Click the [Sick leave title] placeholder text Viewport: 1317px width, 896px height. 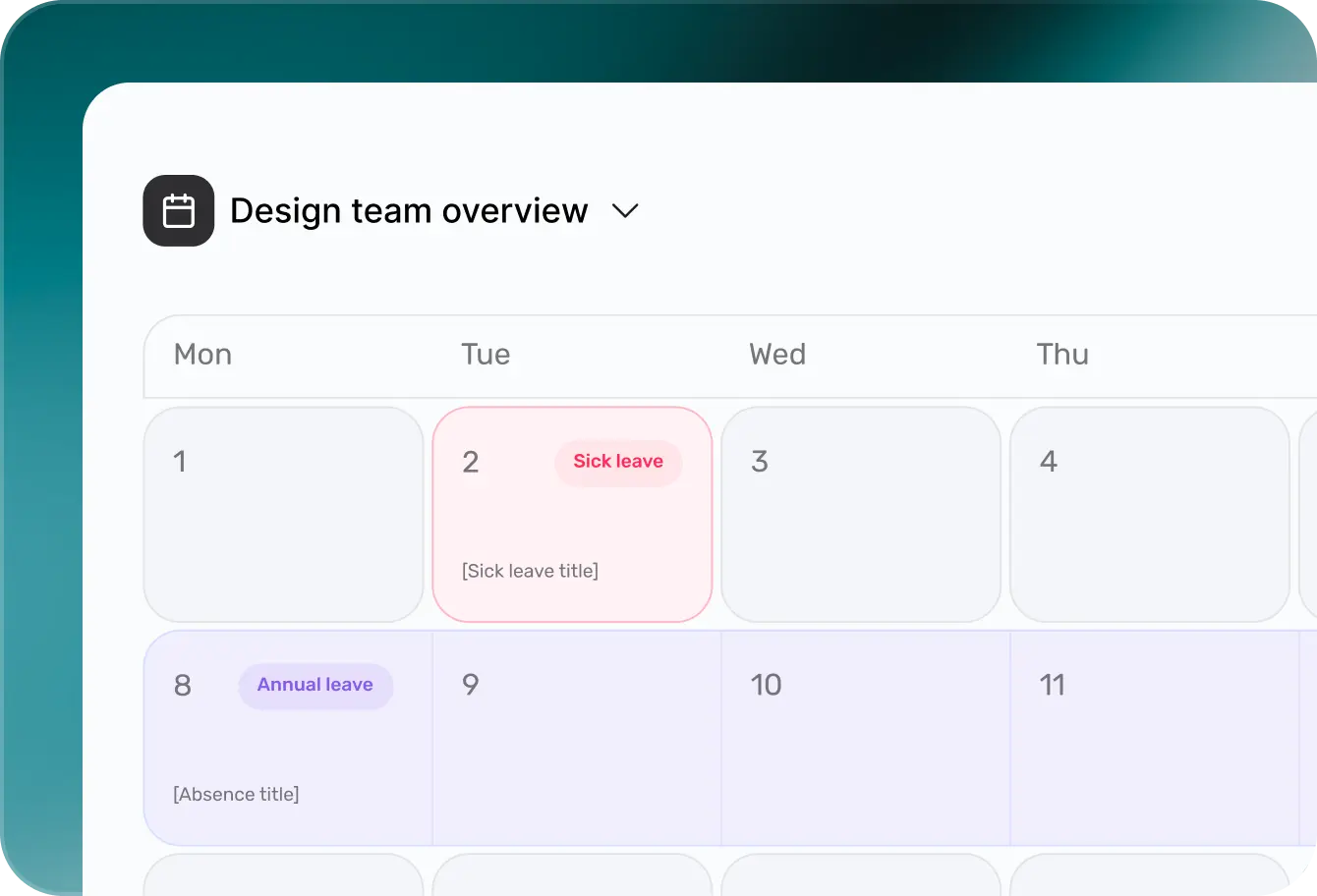(x=530, y=570)
